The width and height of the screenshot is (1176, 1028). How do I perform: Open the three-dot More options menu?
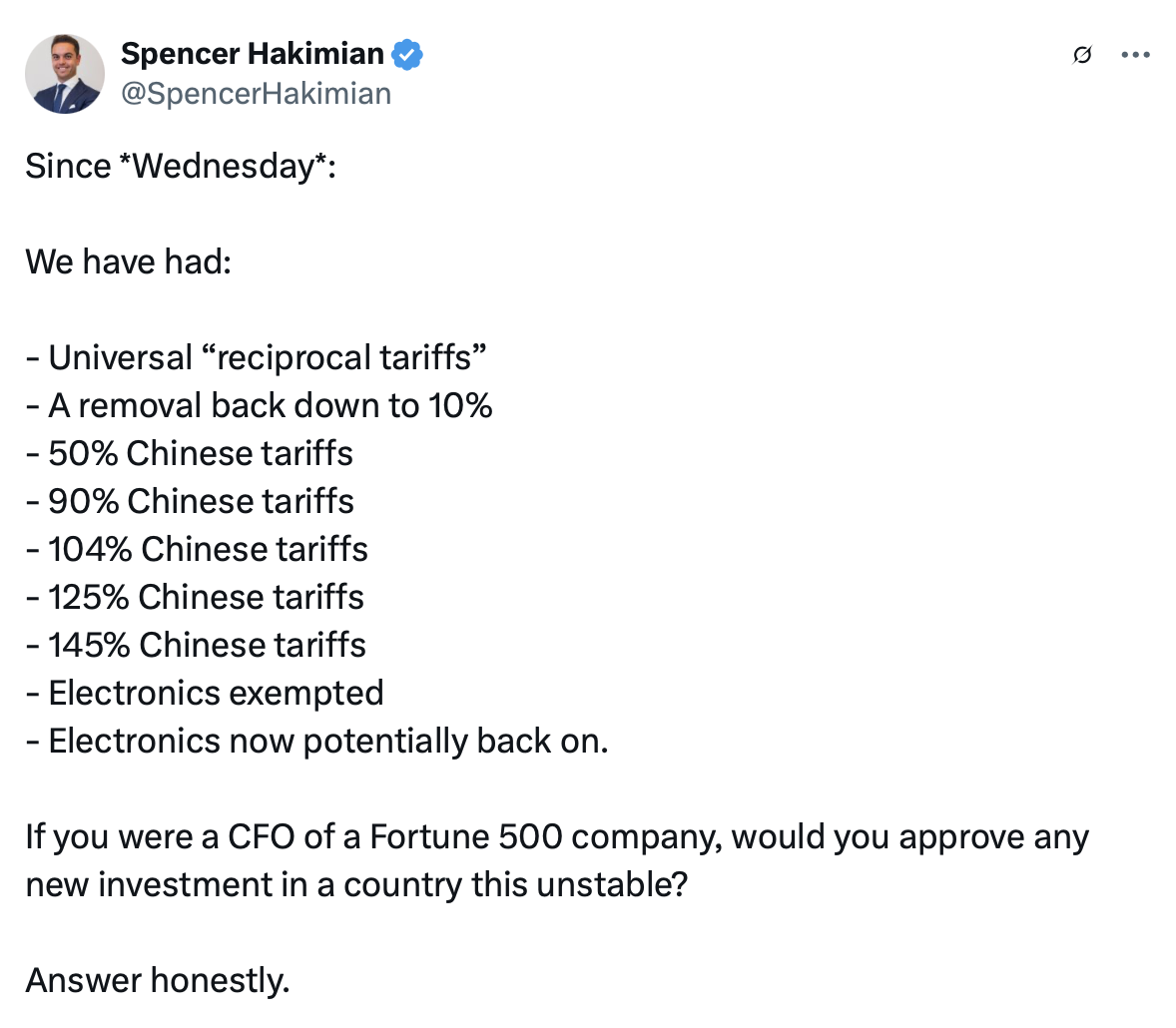click(1135, 56)
